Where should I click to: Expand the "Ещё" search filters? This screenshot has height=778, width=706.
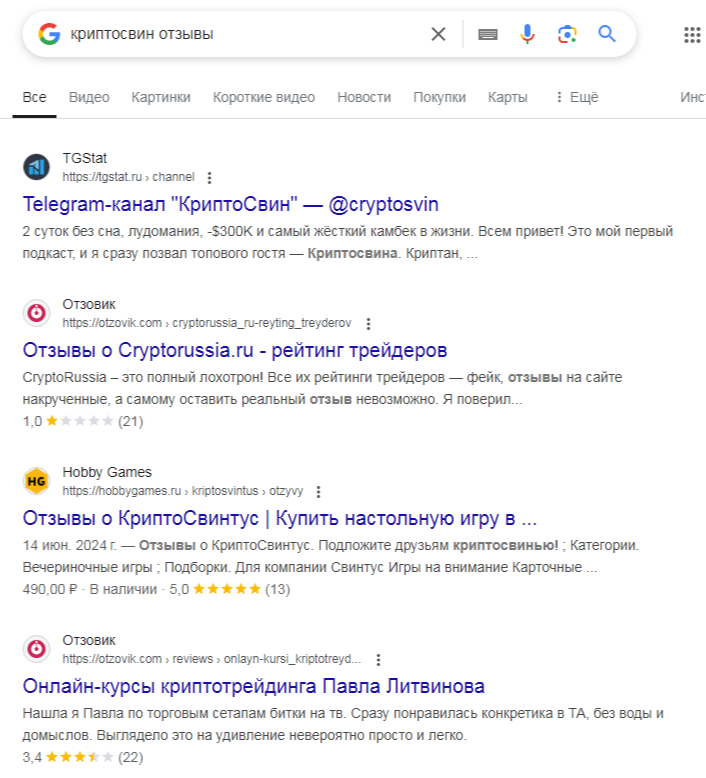point(576,97)
